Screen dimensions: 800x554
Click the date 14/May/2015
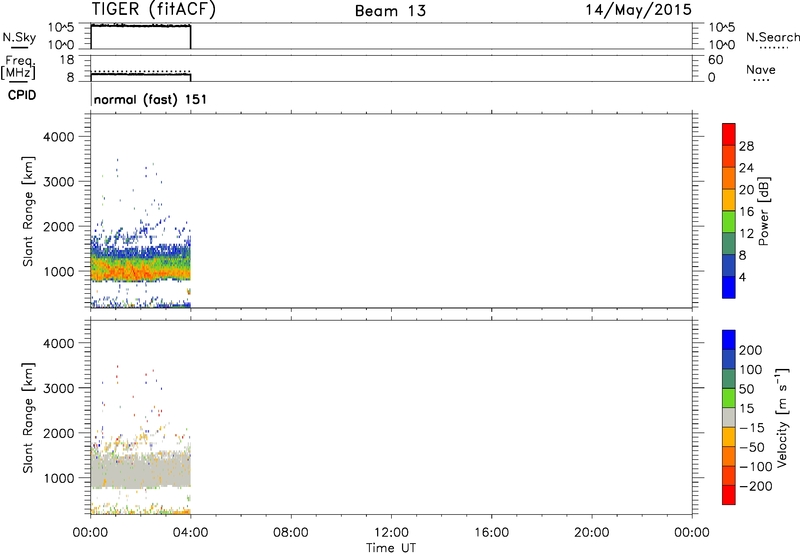coord(638,10)
